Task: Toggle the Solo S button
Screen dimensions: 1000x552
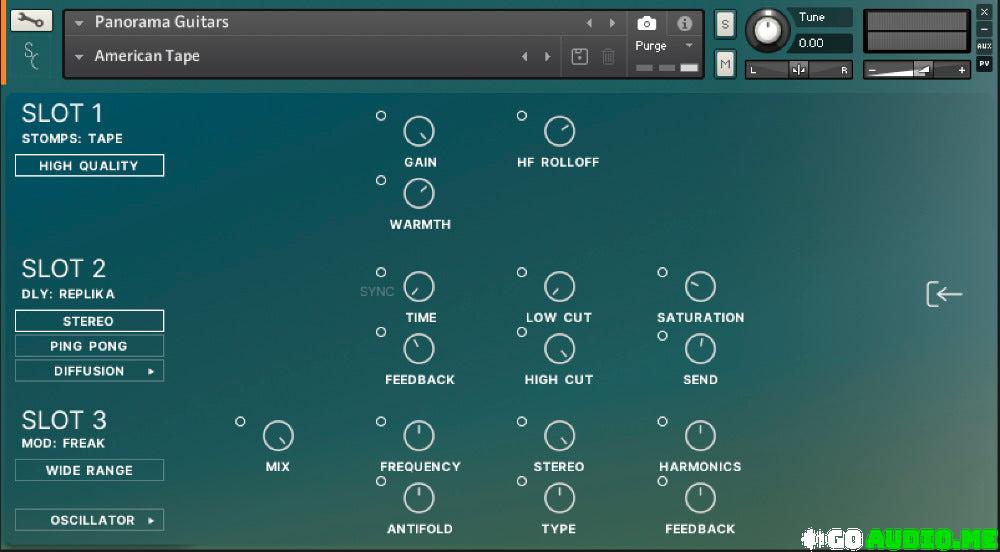Action: pos(725,25)
